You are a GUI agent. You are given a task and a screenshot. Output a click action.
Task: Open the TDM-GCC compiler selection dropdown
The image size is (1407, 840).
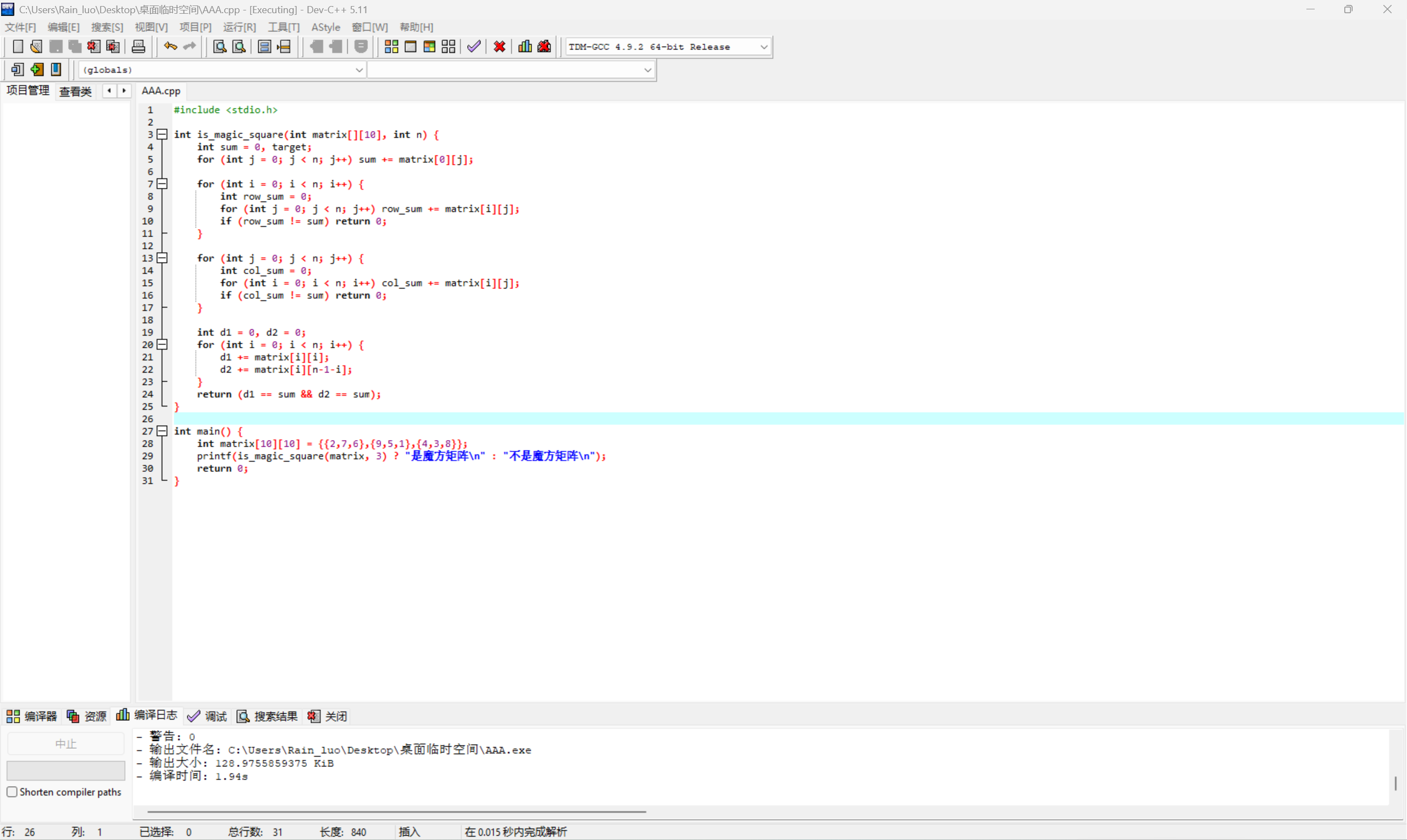click(x=764, y=47)
